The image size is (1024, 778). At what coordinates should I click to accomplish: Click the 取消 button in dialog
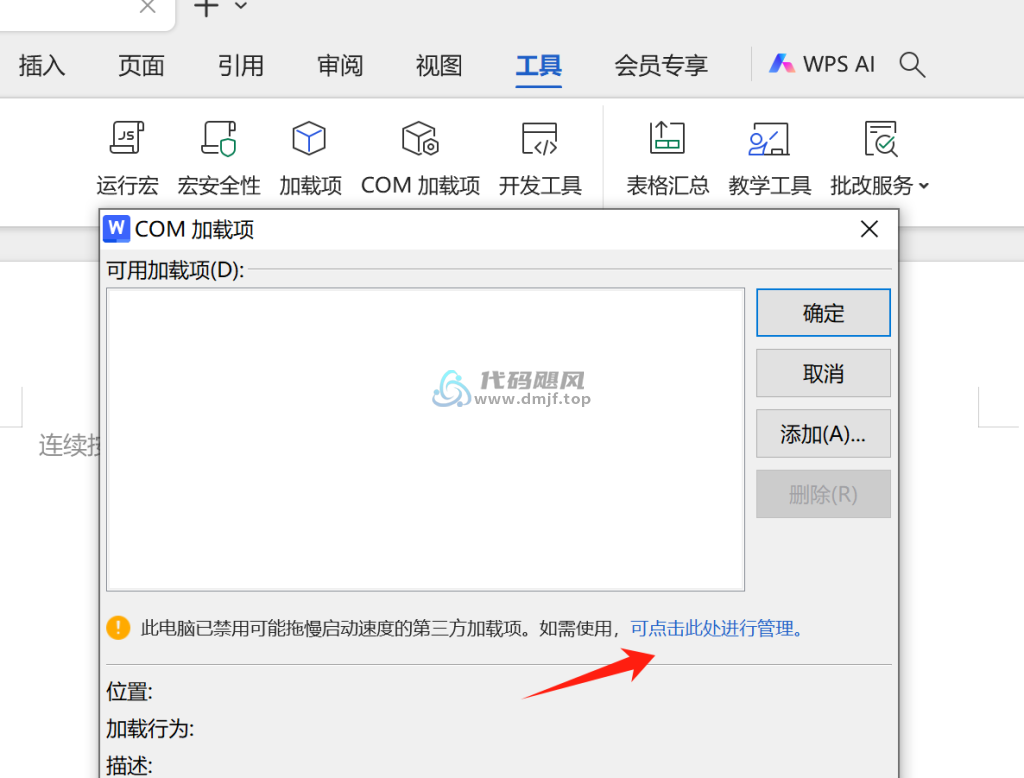click(x=823, y=373)
